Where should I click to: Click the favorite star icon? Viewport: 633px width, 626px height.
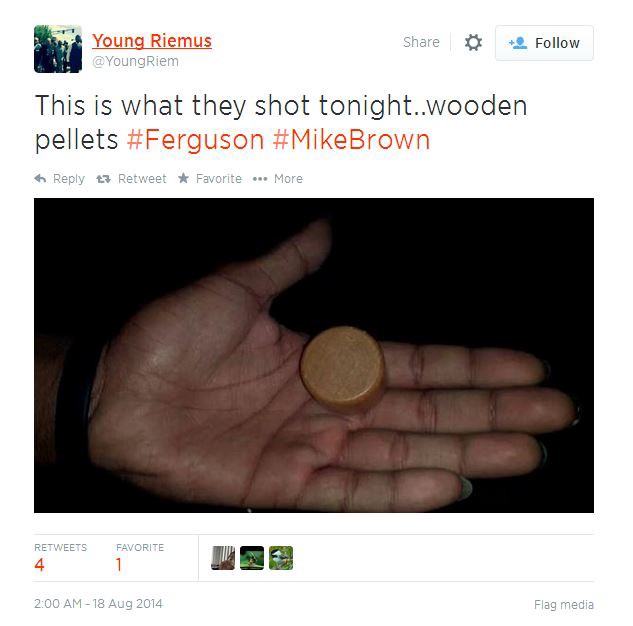click(183, 178)
